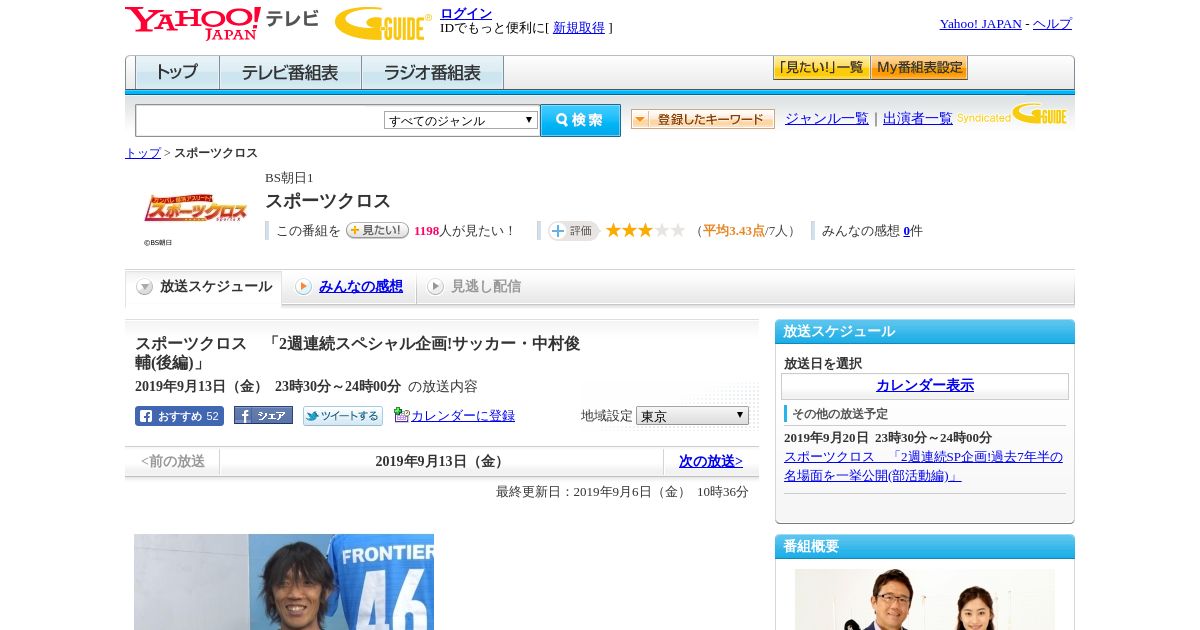Open the すべてのジャンル genre dropdown
1200x630 pixels.
[x=461, y=120]
